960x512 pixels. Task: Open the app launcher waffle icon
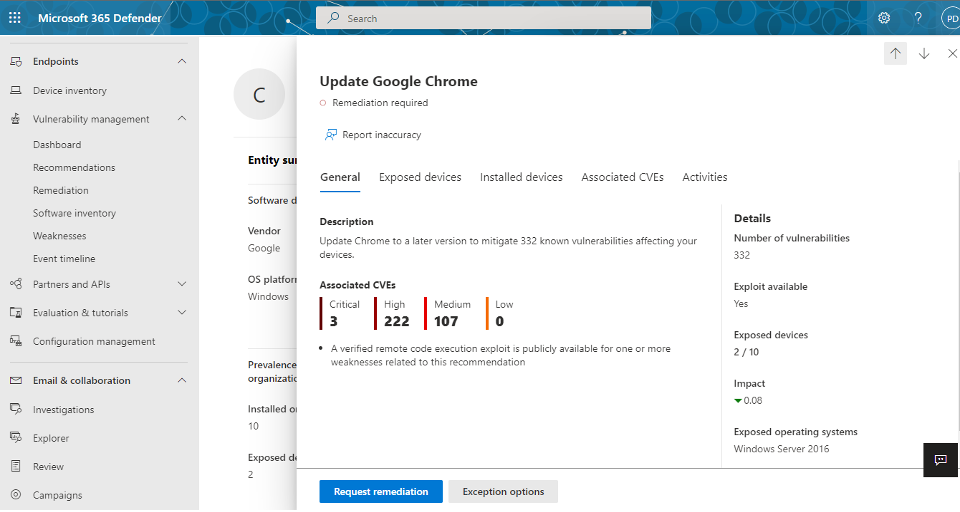[15, 18]
